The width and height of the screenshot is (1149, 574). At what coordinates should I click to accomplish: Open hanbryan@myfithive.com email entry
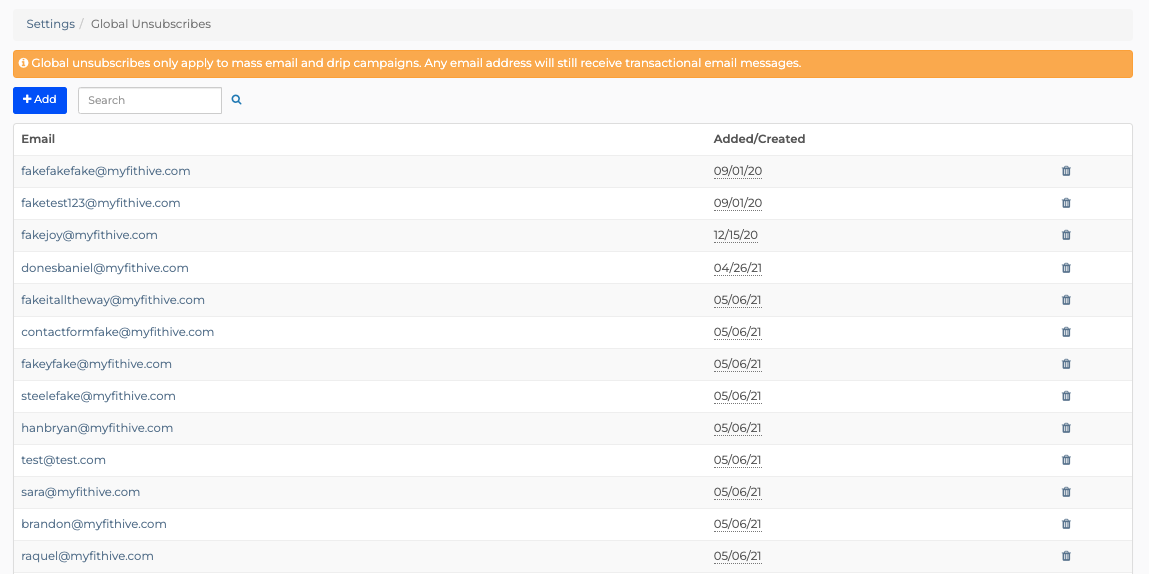(x=97, y=428)
